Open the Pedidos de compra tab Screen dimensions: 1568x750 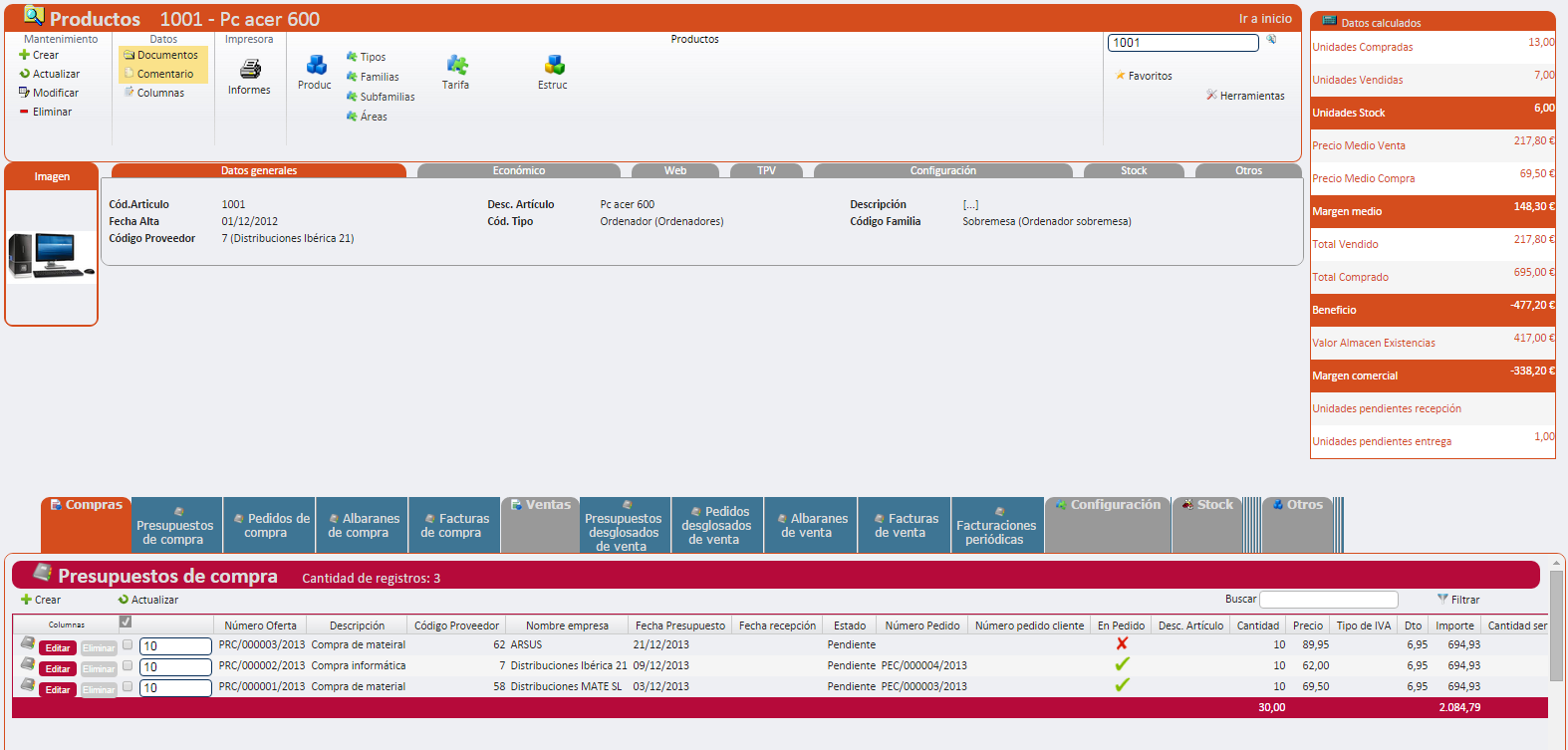(267, 525)
